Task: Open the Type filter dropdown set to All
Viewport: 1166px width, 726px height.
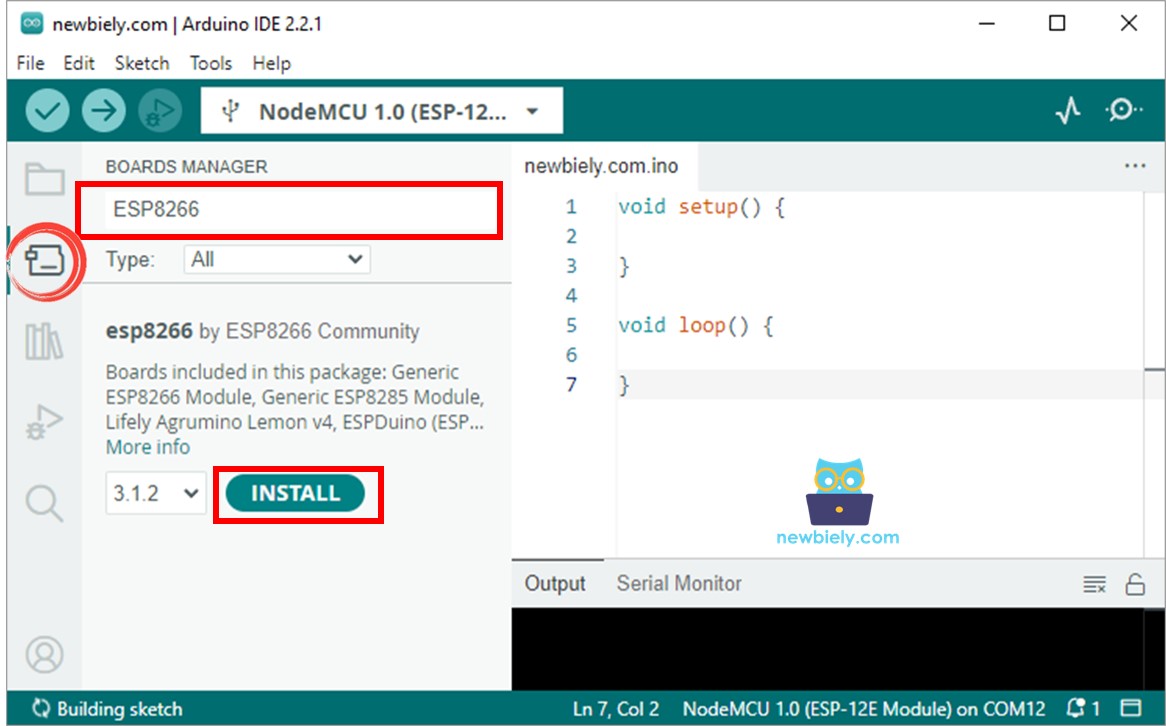Action: pyautogui.click(x=277, y=259)
